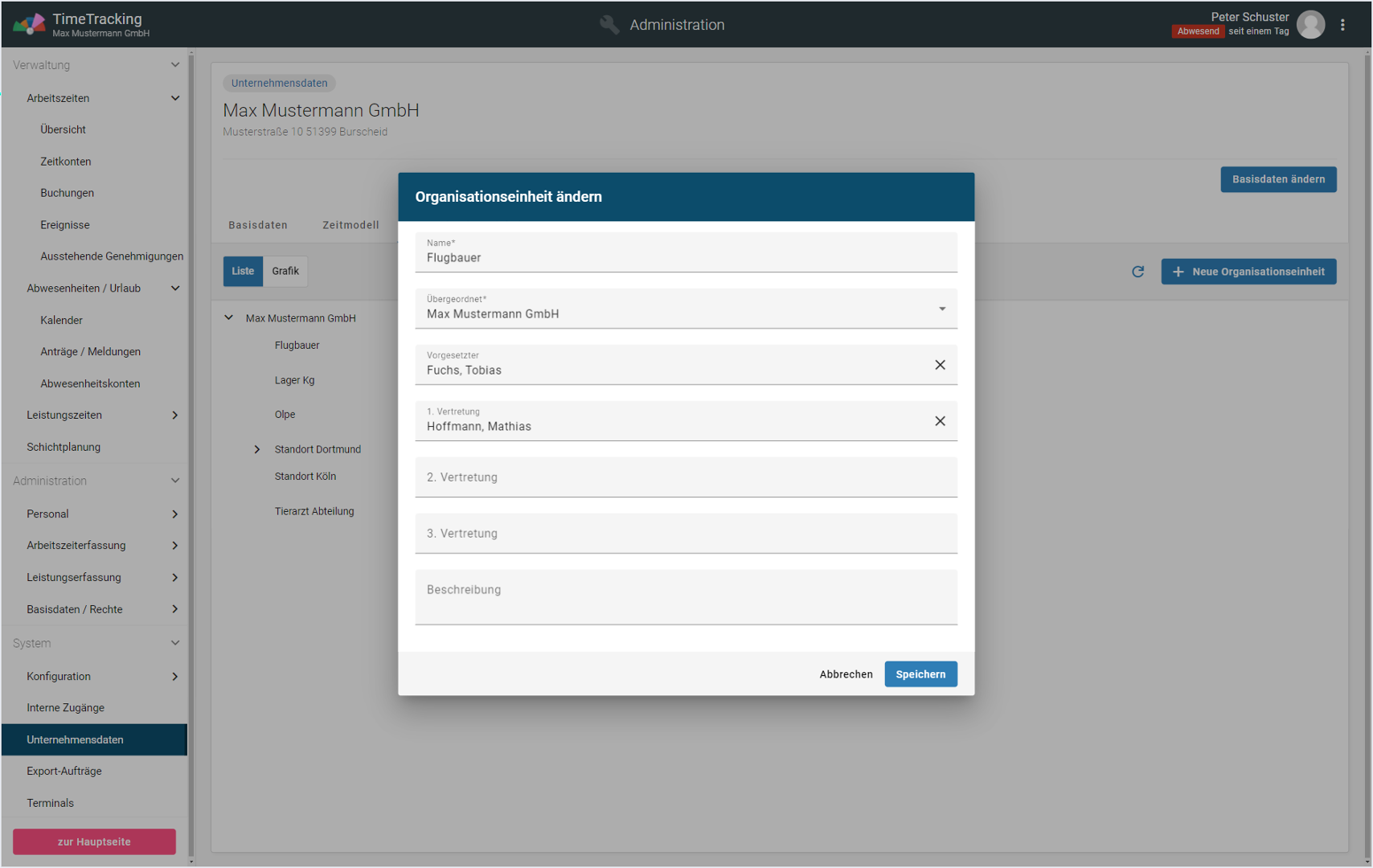Open the three-dot user menu

[1342, 25]
